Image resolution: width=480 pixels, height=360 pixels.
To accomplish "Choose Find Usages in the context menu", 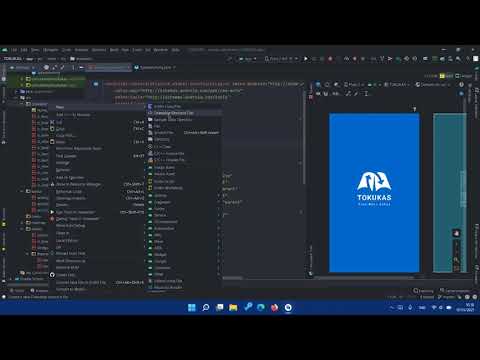I will 97,156.
